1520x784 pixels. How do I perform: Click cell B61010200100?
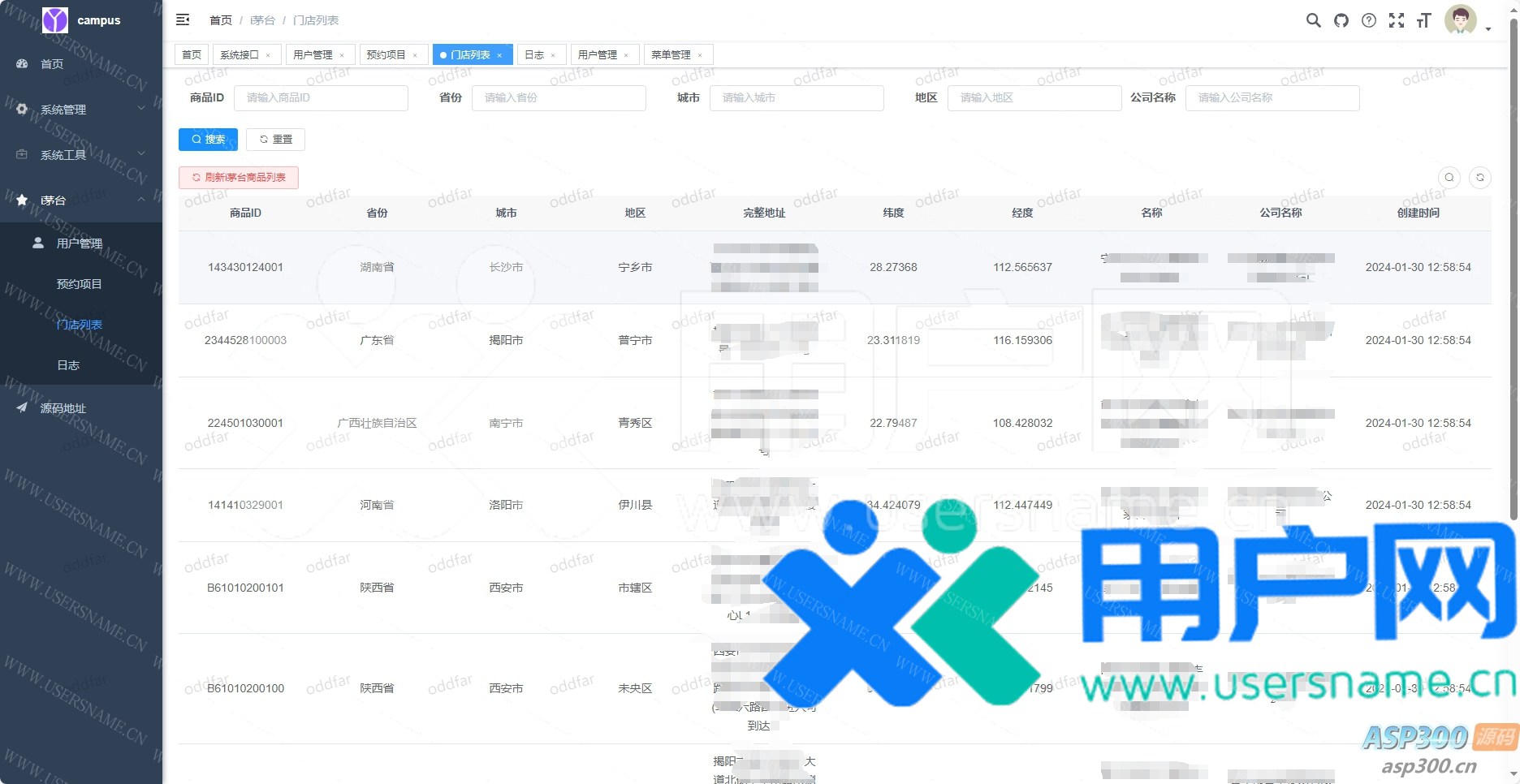click(245, 688)
